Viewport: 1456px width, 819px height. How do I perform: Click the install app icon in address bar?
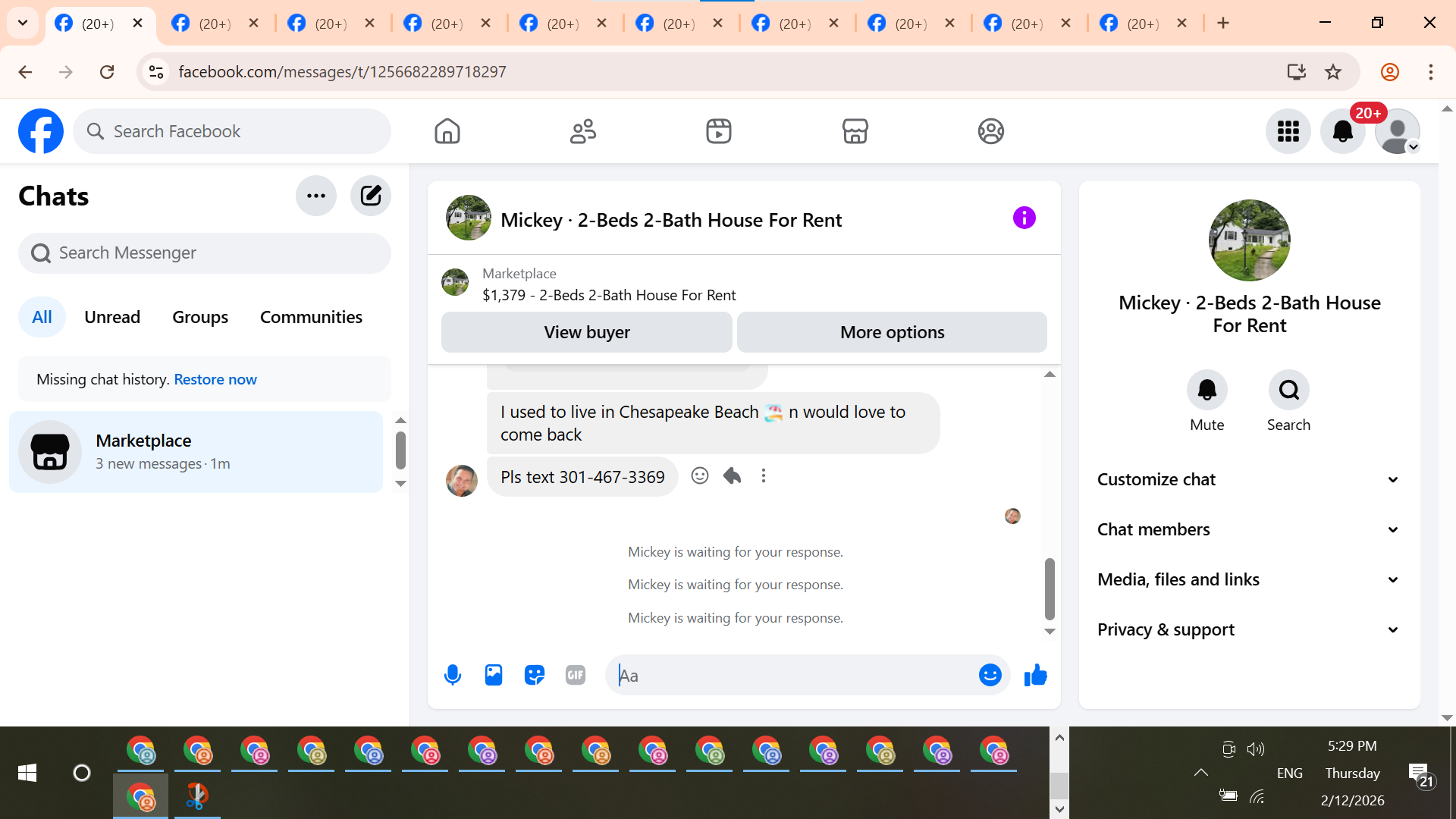[1297, 72]
